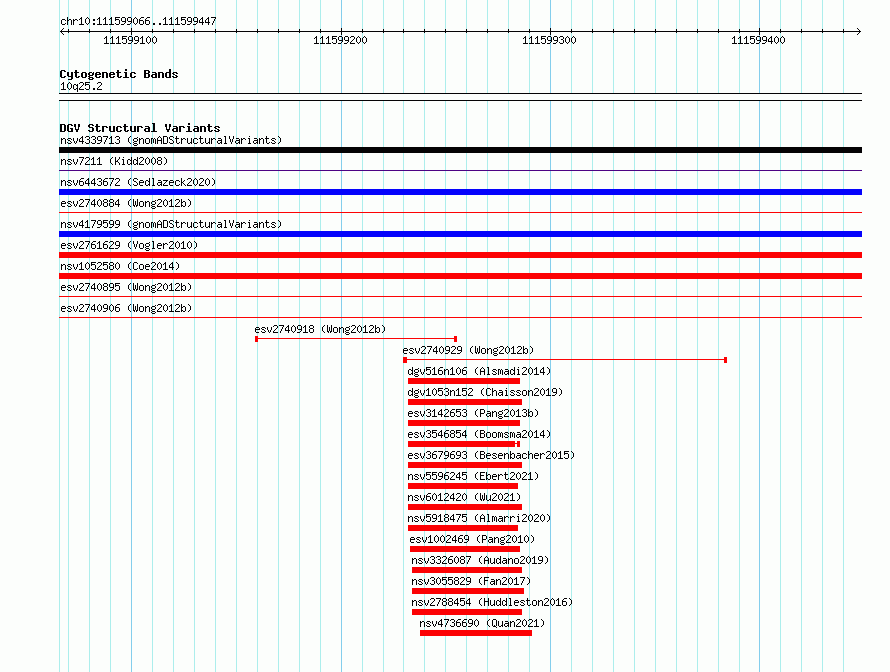Screen dimensions: 890x672
Task: Click the nsv4339713 (gnomADStructuralVariants) label
Action: (171, 140)
